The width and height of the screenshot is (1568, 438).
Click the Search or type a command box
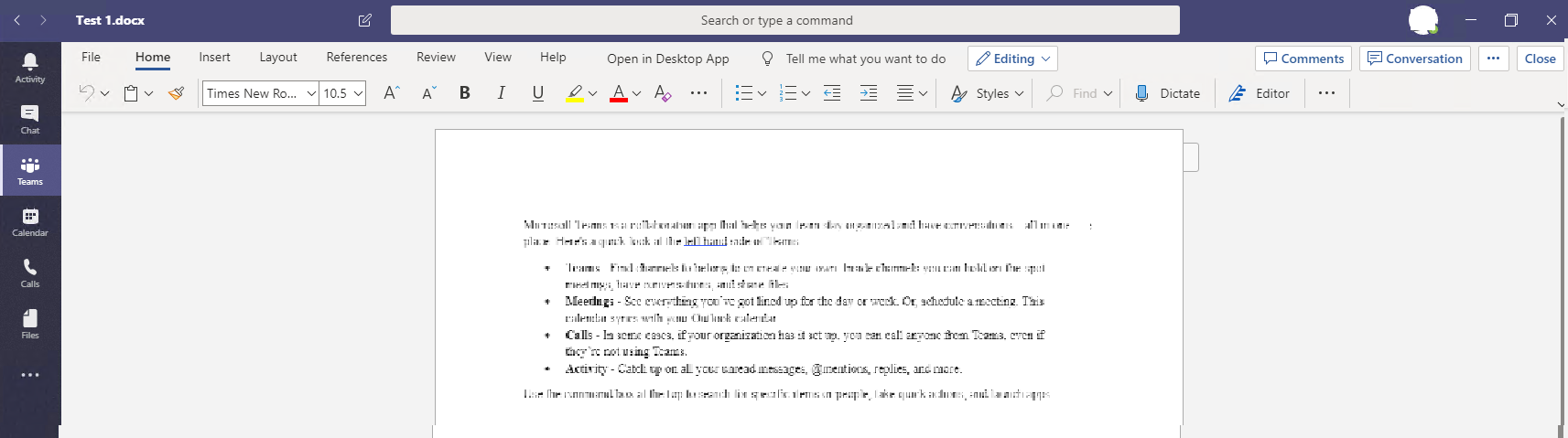click(785, 20)
